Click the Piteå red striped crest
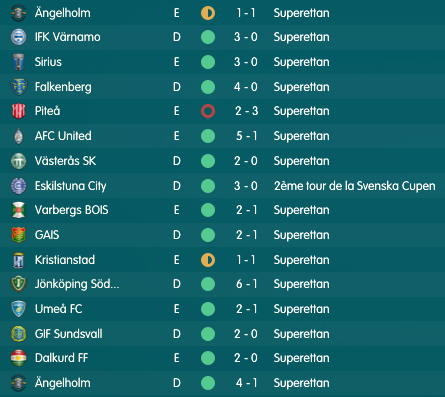445x397 pixels. [18, 111]
